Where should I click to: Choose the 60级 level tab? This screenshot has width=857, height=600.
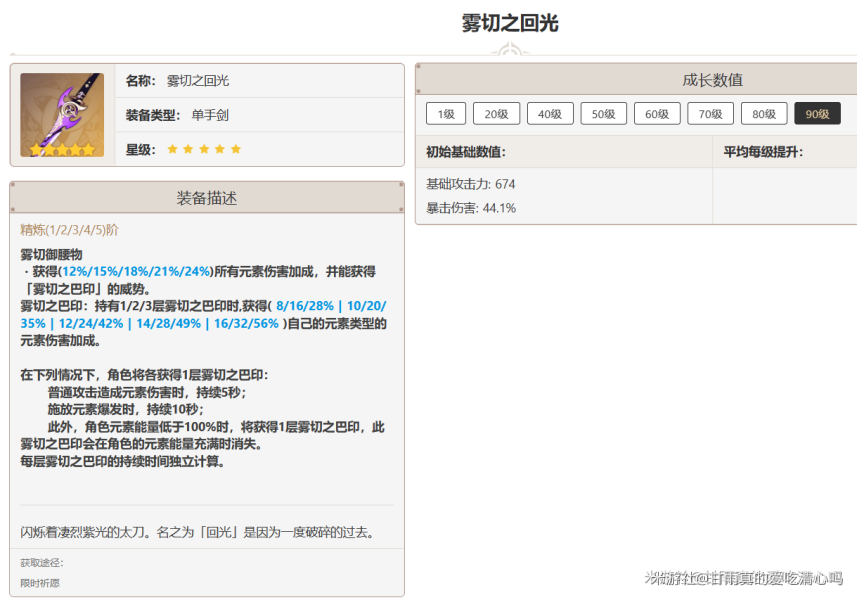657,114
